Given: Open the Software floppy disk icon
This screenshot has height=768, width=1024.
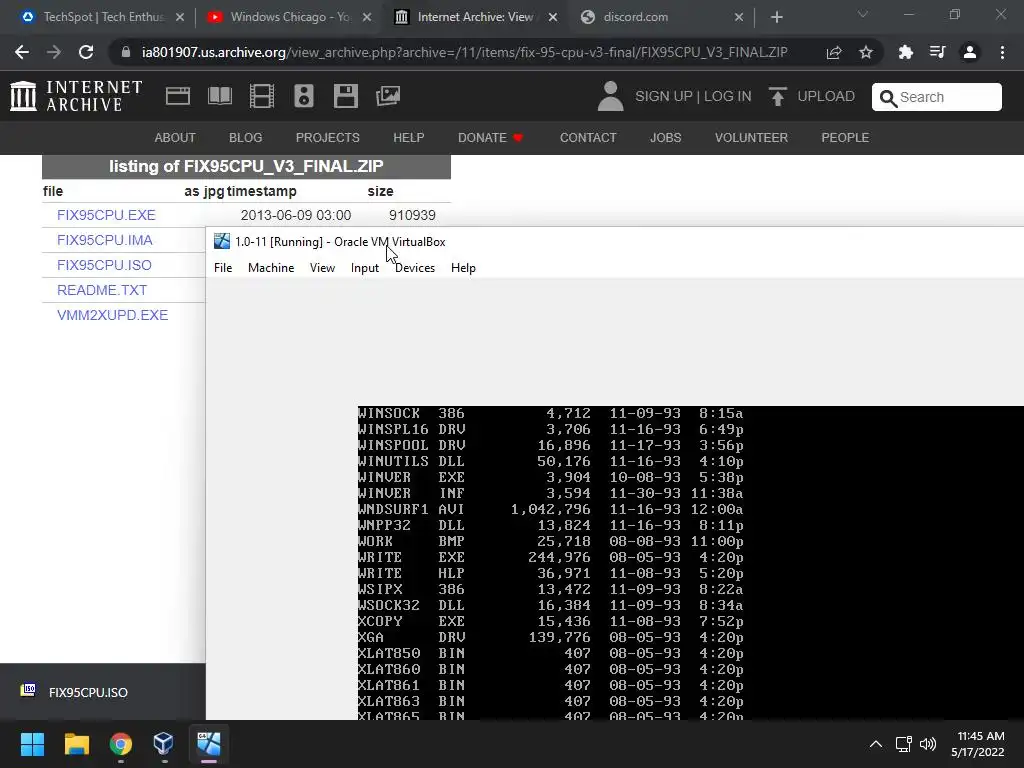Looking at the screenshot, I should [x=345, y=96].
